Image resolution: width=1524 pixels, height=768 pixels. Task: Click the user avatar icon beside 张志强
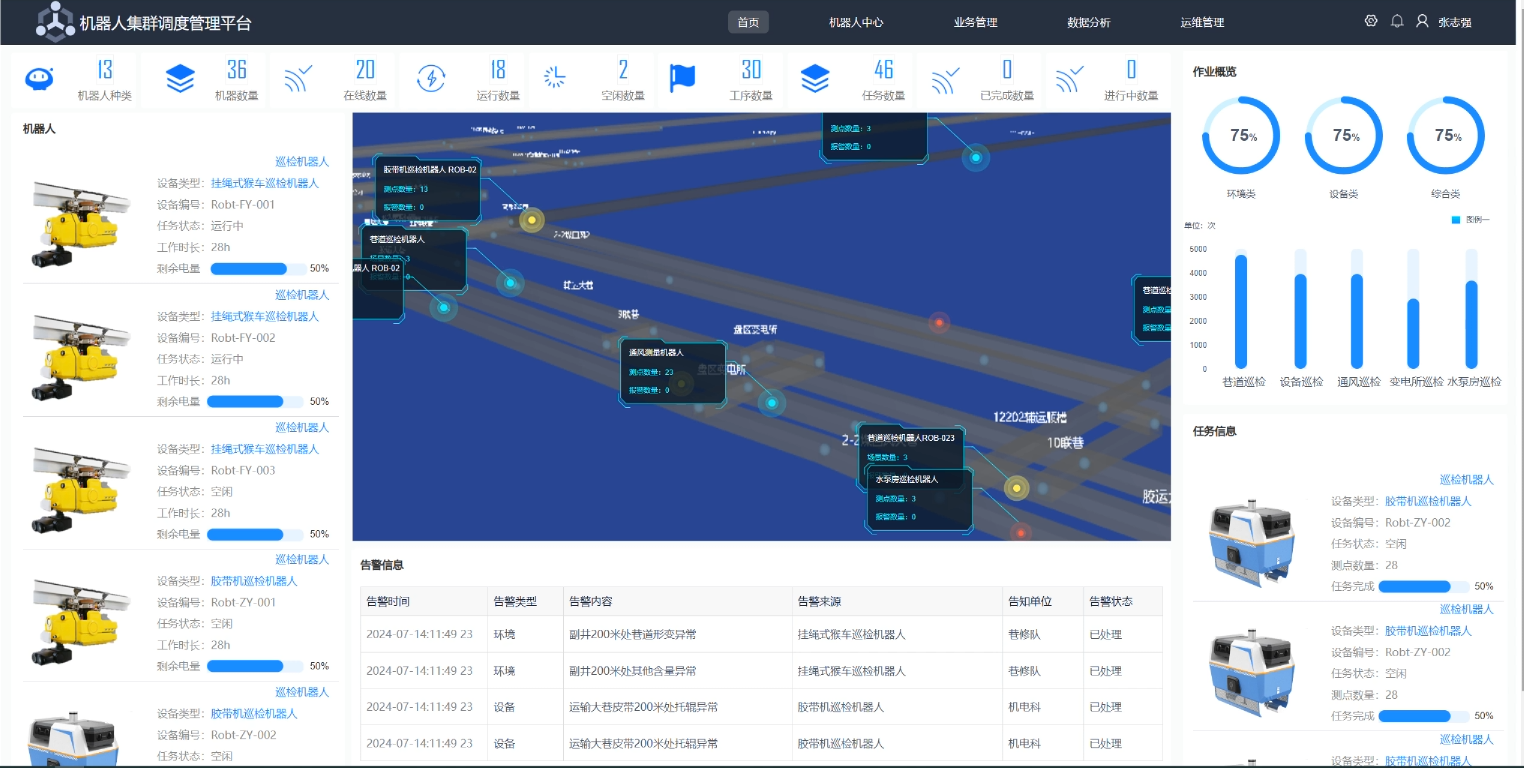point(1422,21)
